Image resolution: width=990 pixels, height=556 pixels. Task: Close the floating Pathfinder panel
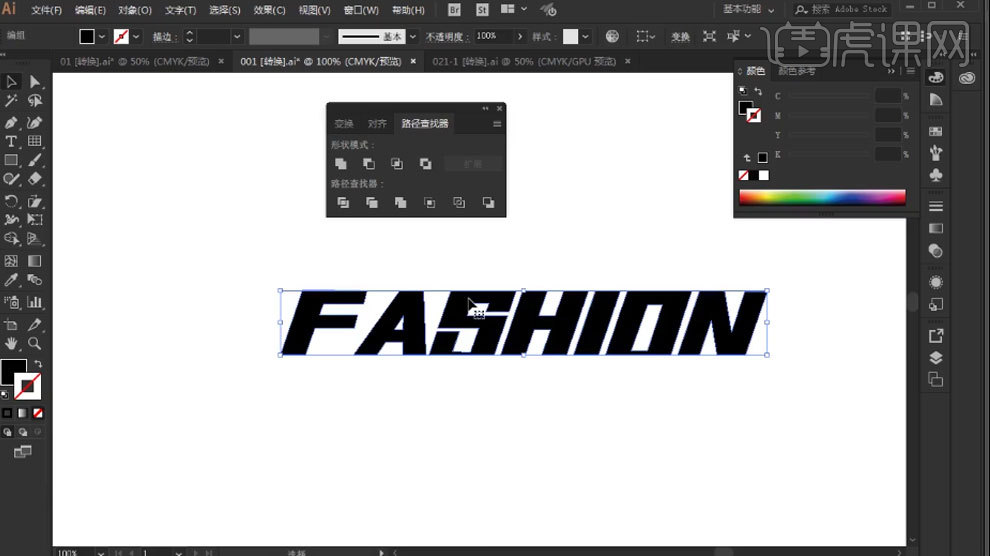tap(499, 109)
